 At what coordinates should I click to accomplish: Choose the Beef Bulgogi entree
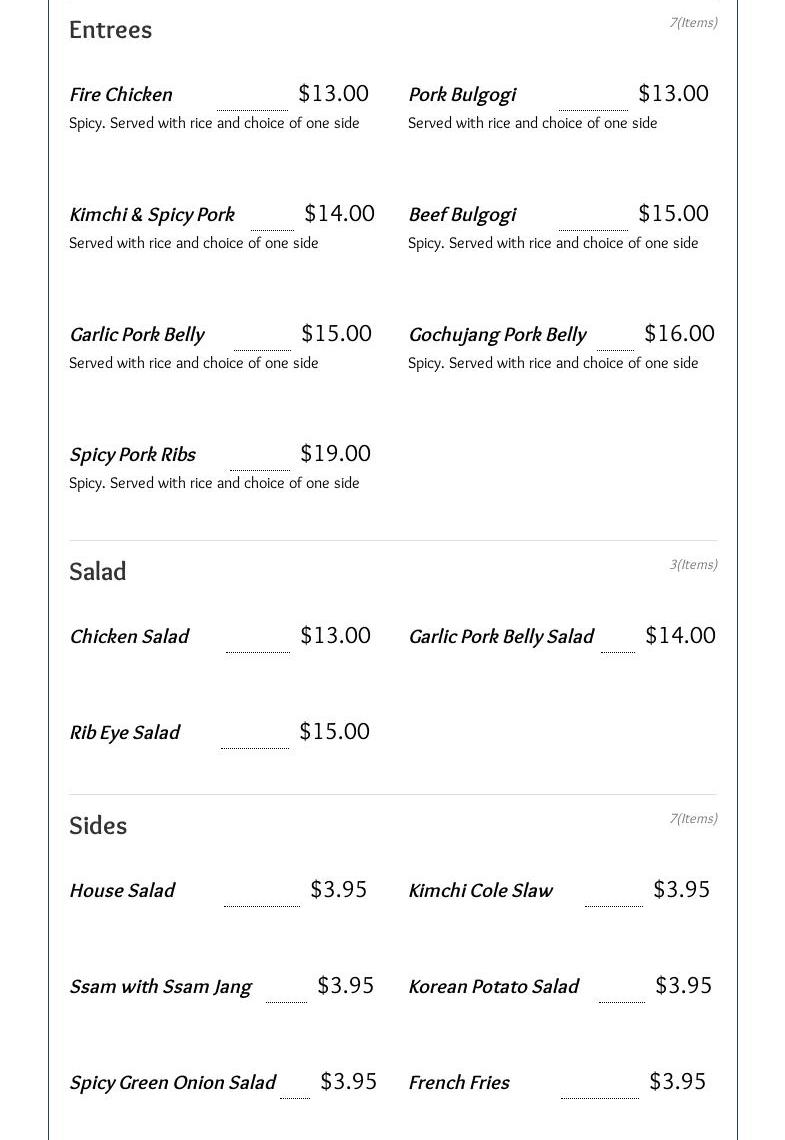(462, 215)
